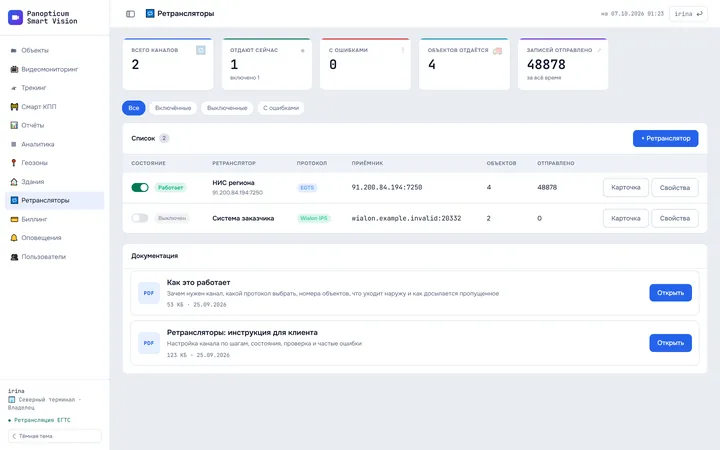Filter list by С ошибками
This screenshot has height=450, width=720.
[281, 108]
